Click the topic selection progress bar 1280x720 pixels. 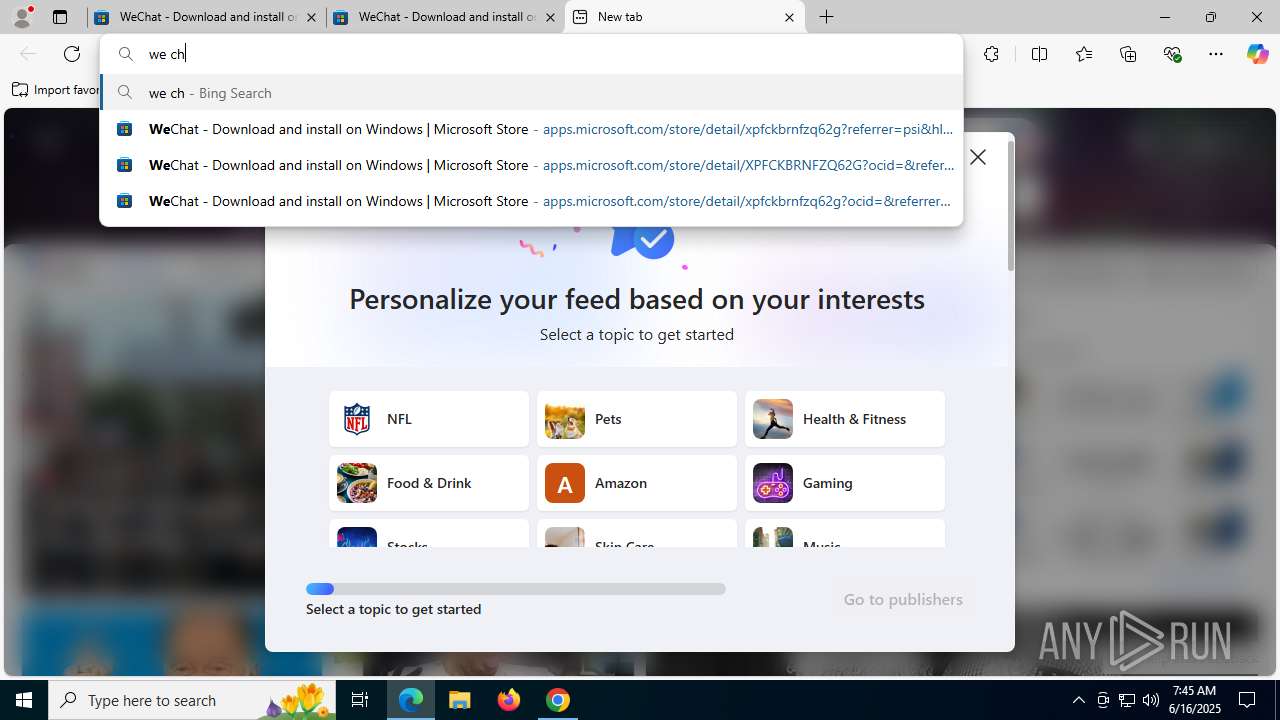pos(516,589)
